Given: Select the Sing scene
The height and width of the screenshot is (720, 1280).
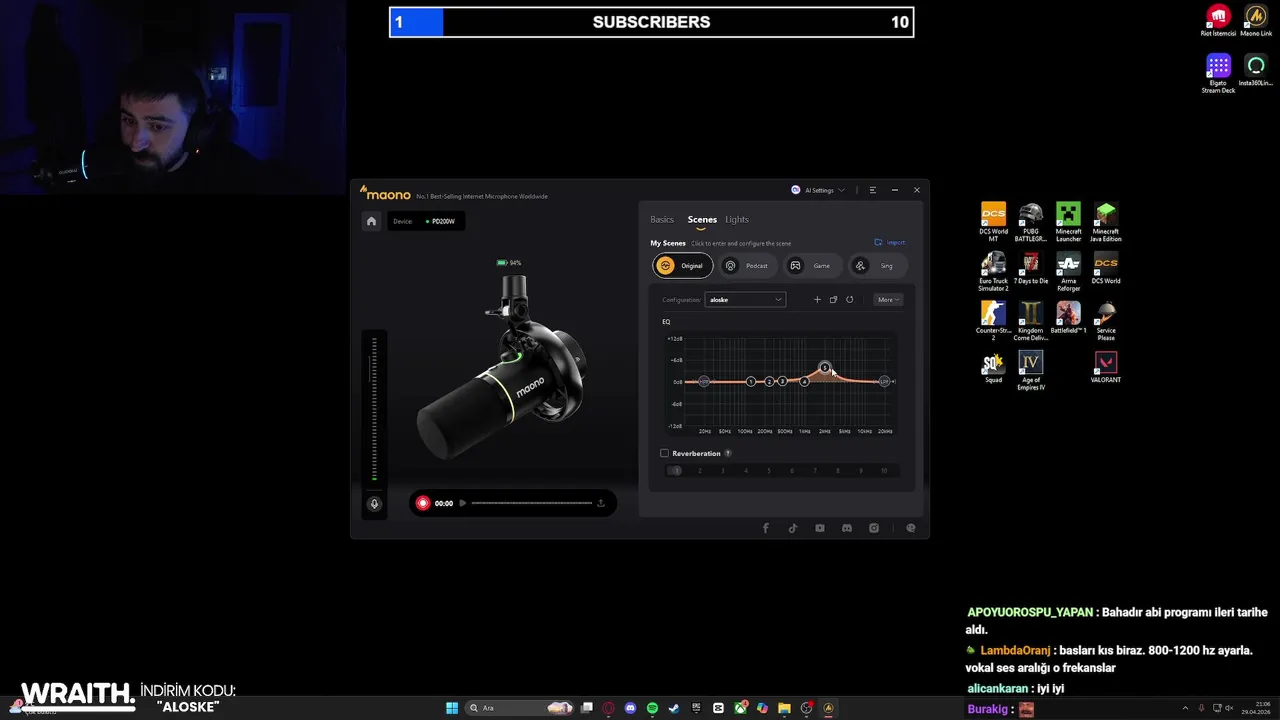Looking at the screenshot, I should point(876,266).
